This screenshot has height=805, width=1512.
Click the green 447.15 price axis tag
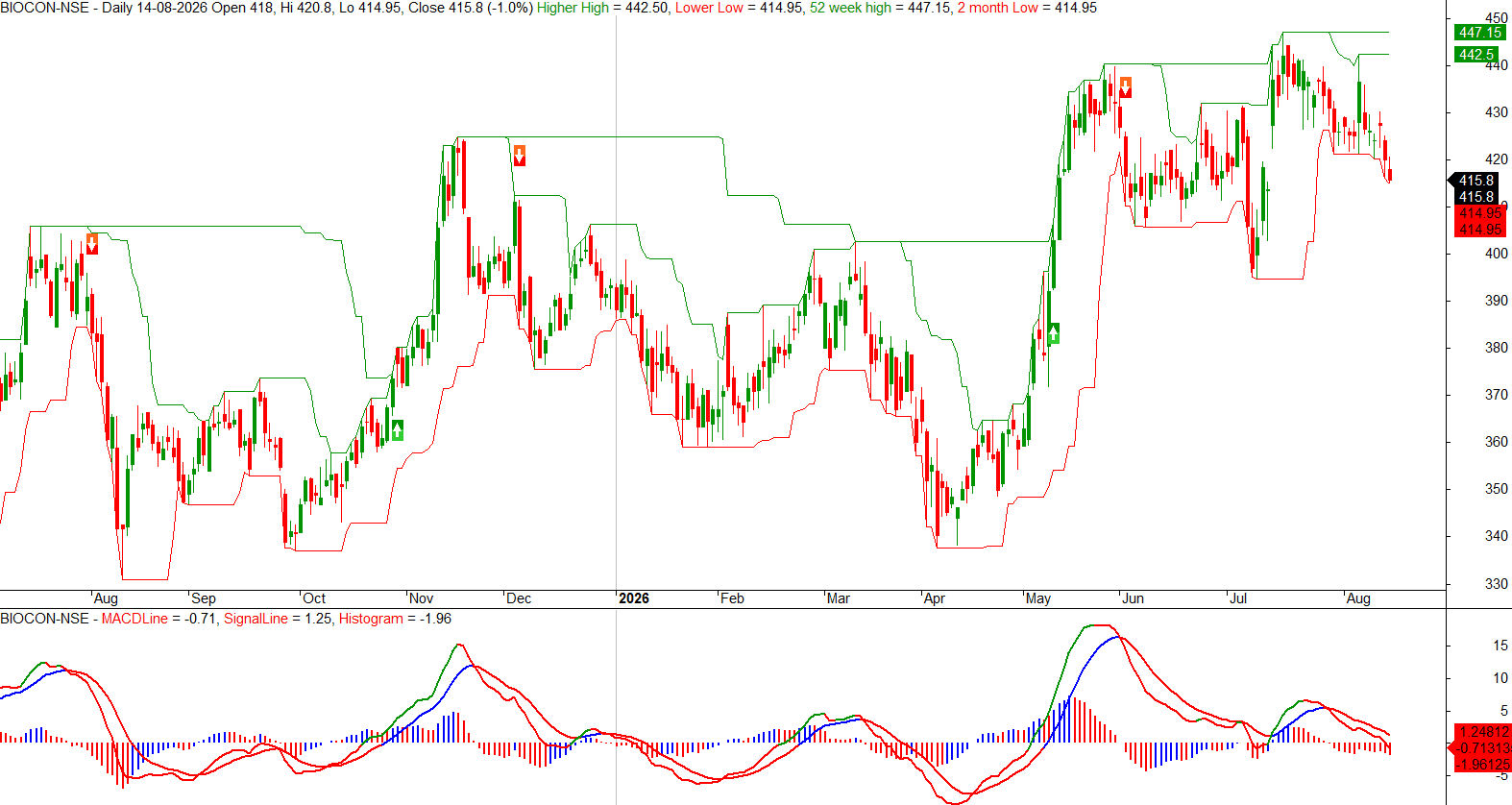click(x=1480, y=33)
